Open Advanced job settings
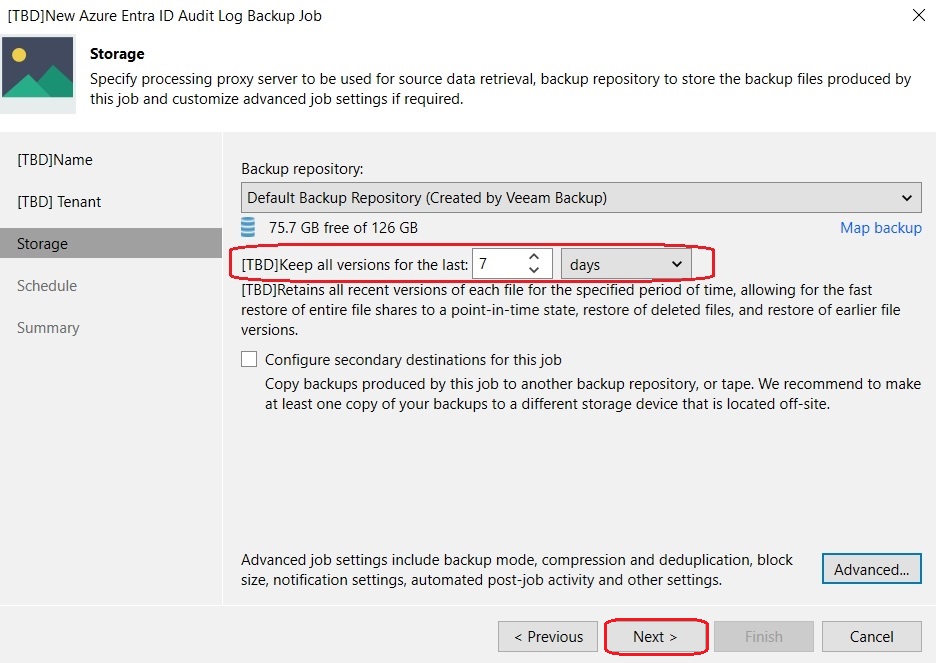Screen dimensions: 936x663 [872, 569]
